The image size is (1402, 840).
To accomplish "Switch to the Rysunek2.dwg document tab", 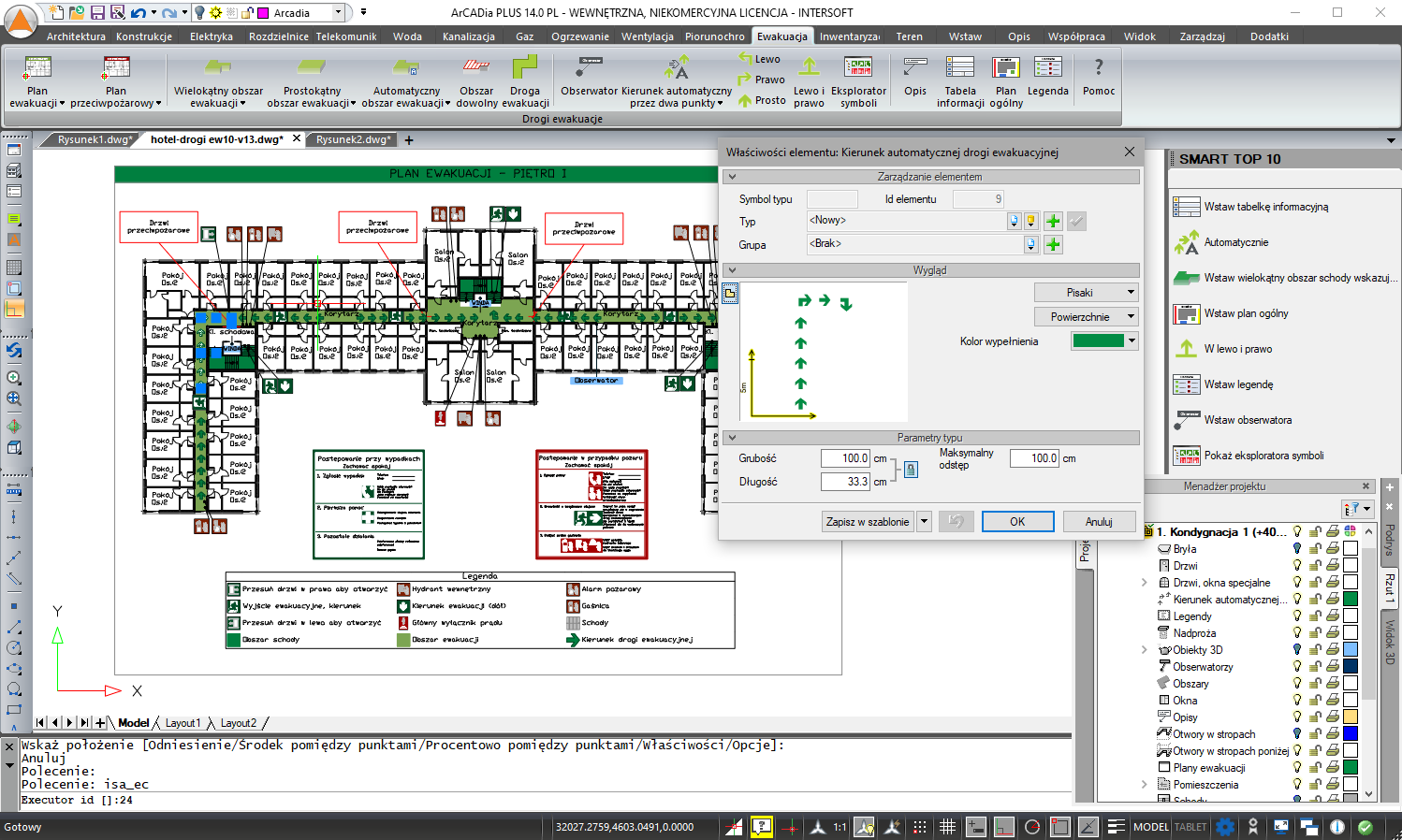I will 353,139.
